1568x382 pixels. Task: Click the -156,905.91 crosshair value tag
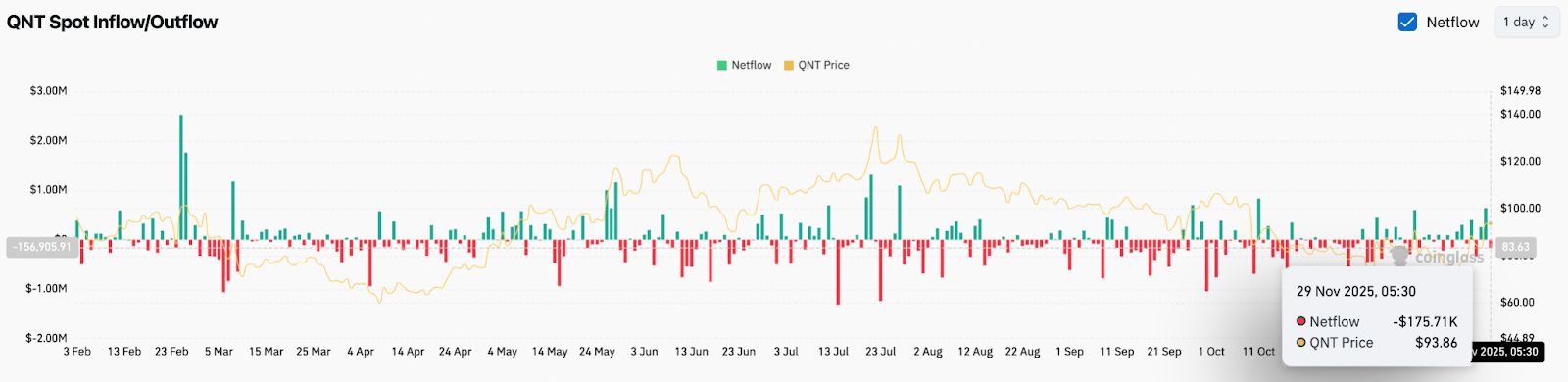click(41, 247)
